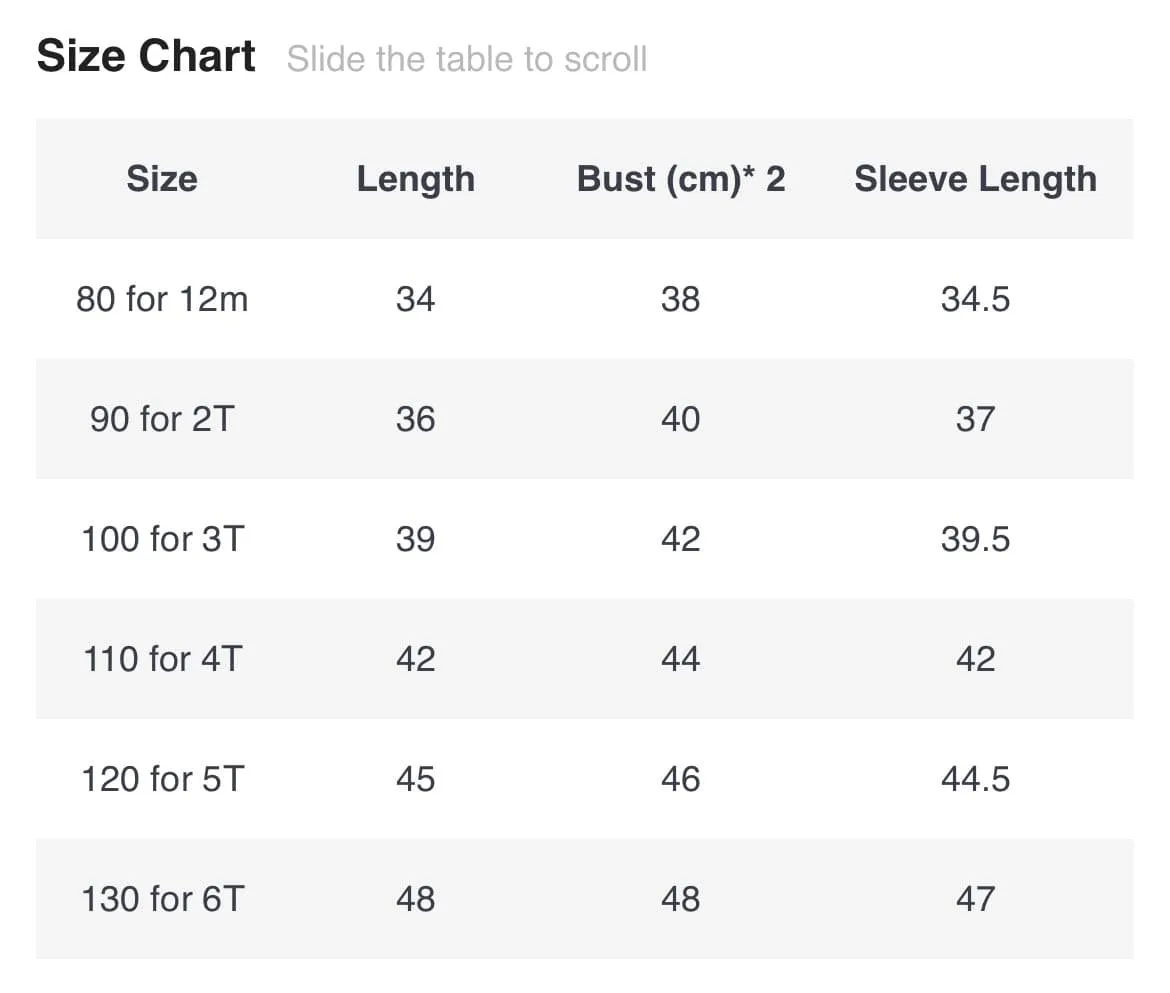1170x993 pixels.
Task: Click sleeve length value 39.5
Action: [975, 539]
